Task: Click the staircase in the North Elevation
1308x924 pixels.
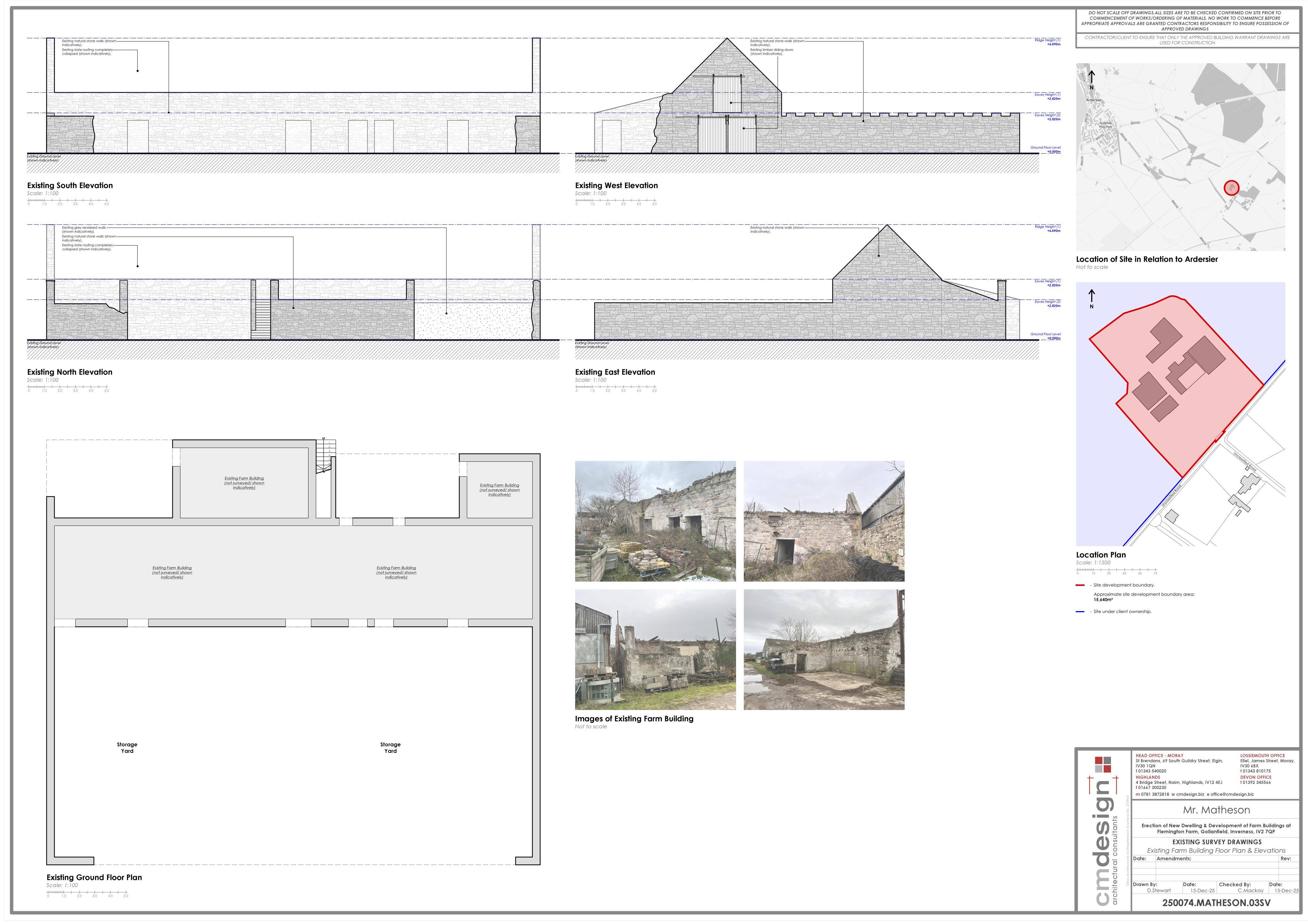Action: tap(261, 320)
